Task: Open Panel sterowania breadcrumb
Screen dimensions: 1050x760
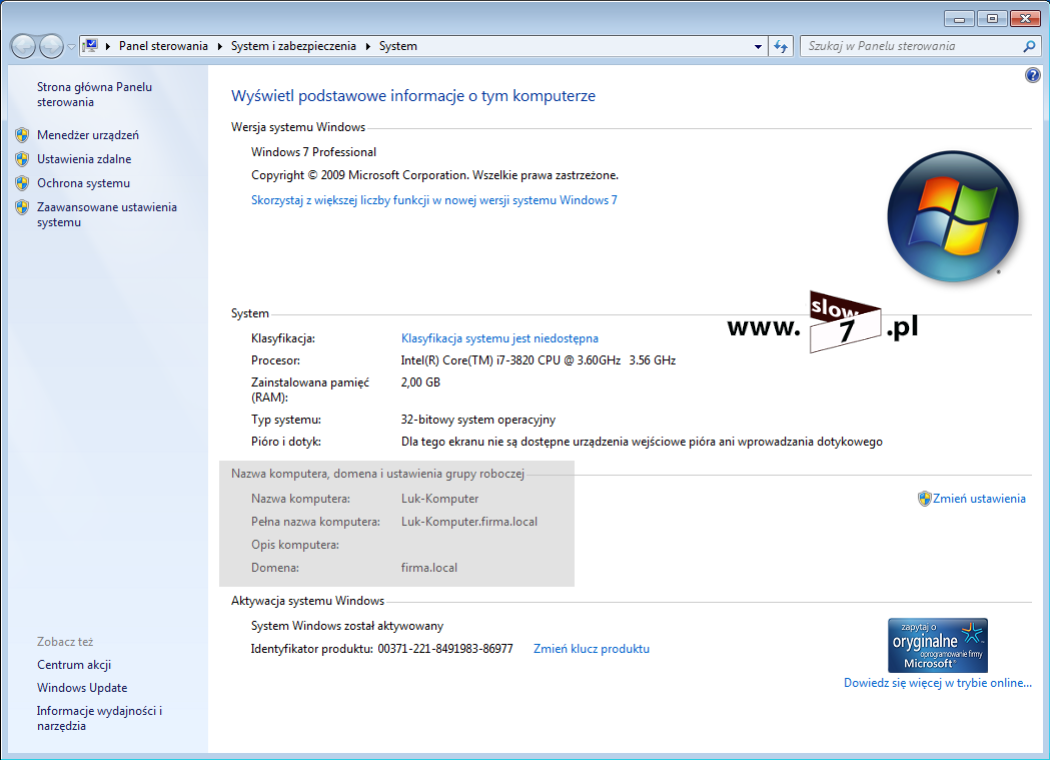Action: pyautogui.click(x=163, y=46)
